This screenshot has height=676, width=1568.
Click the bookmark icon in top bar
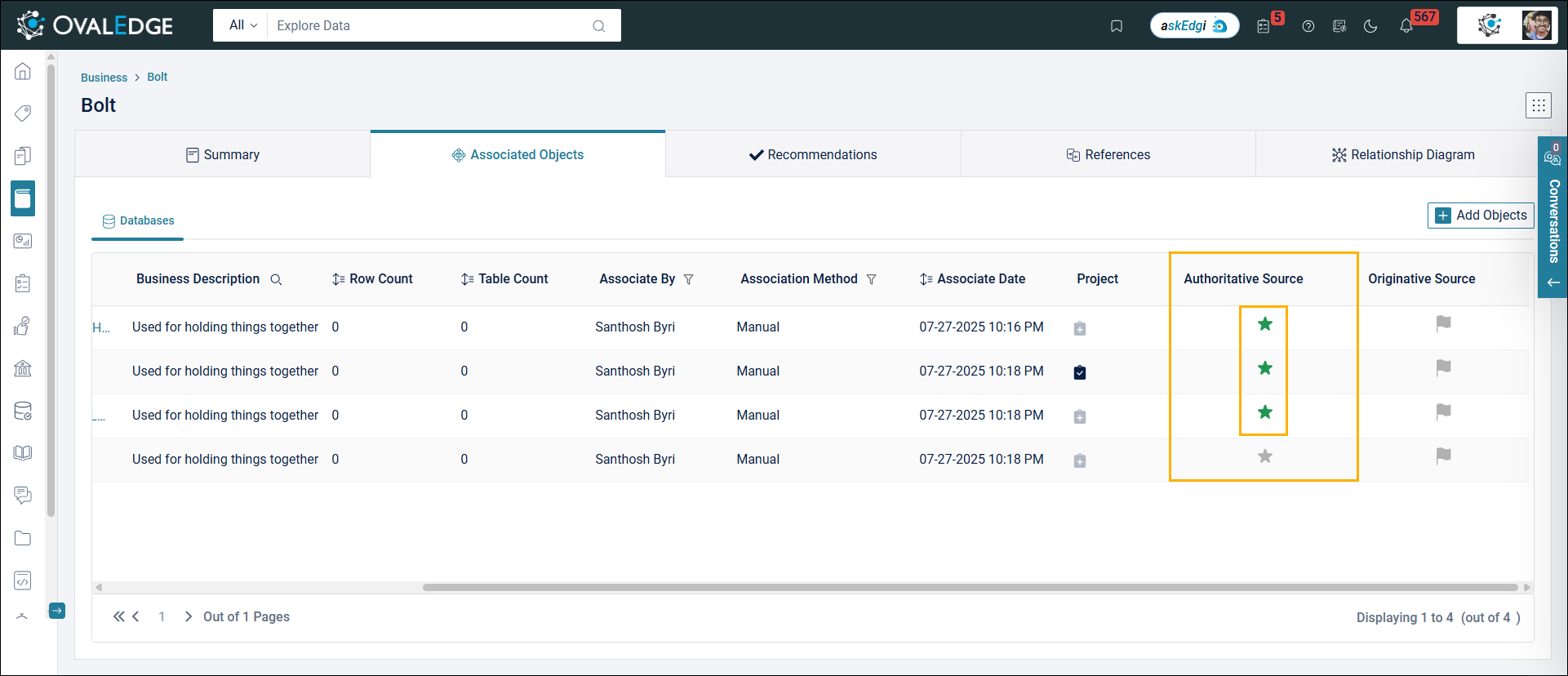tap(1117, 26)
